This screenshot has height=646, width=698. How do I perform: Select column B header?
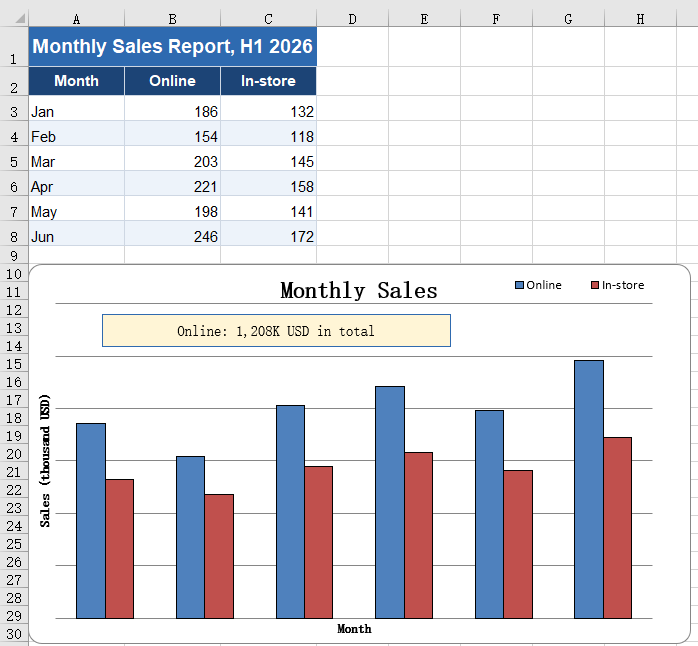coord(173,19)
